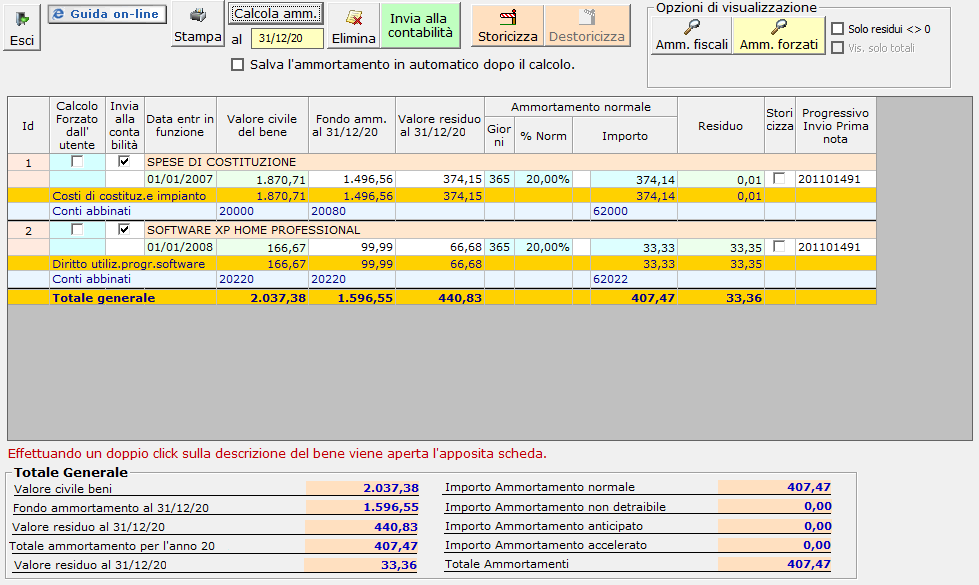Click Importo Ammortamento anticipato value 0,00
979x585 pixels.
775,526
